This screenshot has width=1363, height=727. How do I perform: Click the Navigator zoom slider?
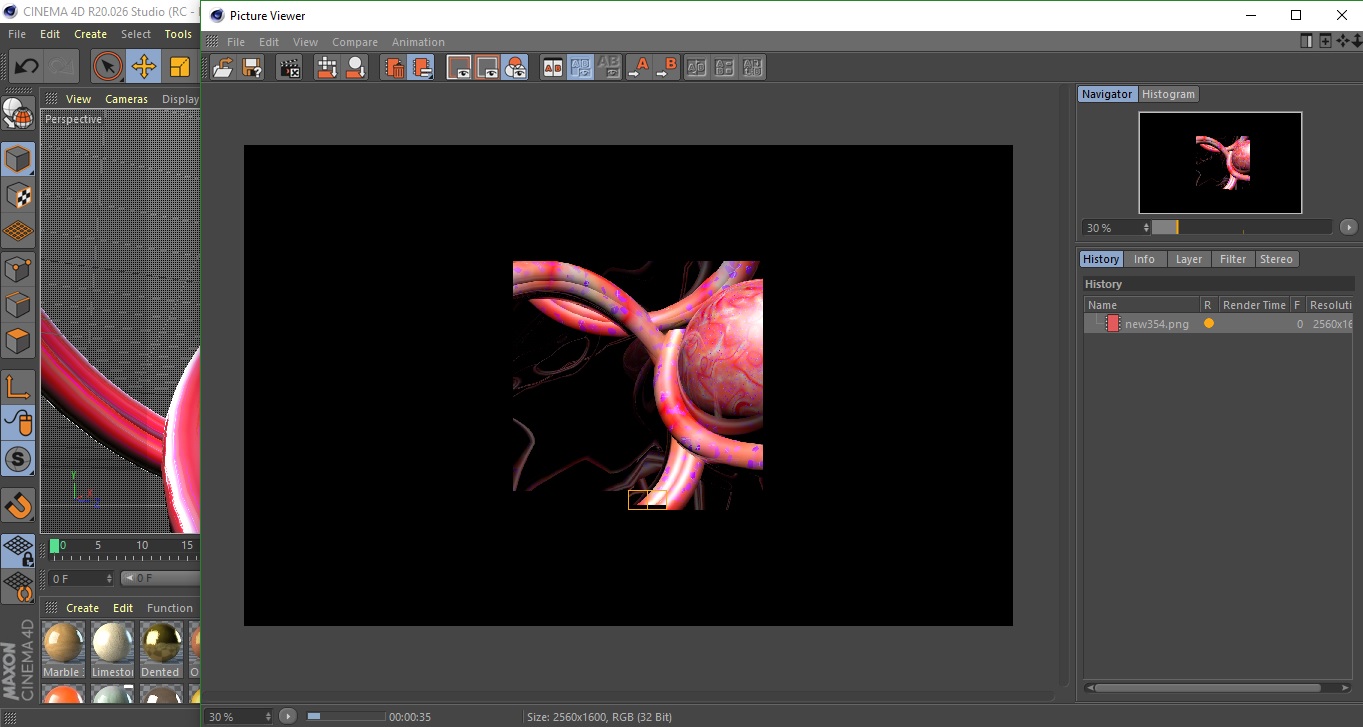pyautogui.click(x=1240, y=228)
